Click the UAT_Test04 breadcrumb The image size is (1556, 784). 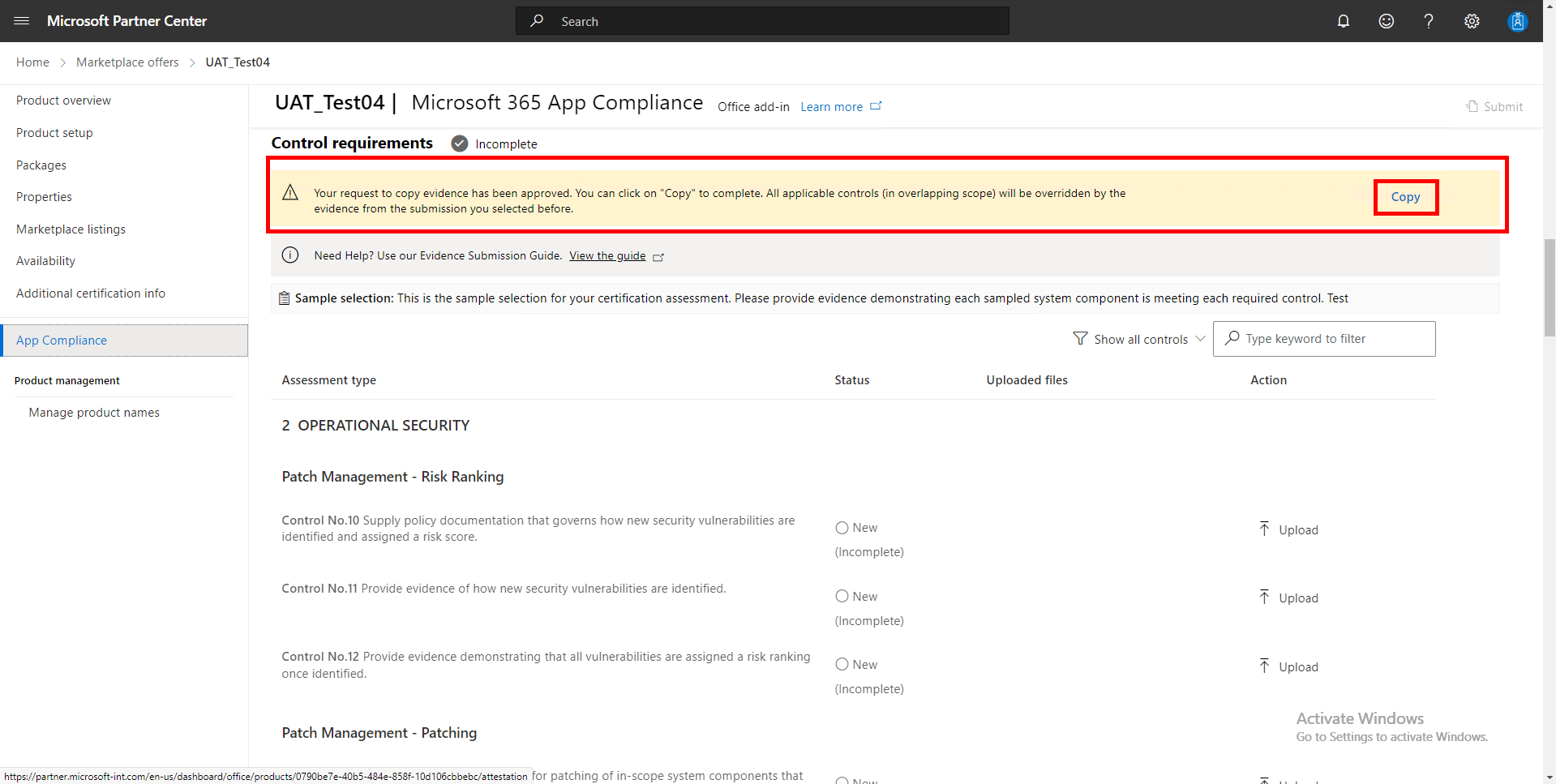point(238,62)
